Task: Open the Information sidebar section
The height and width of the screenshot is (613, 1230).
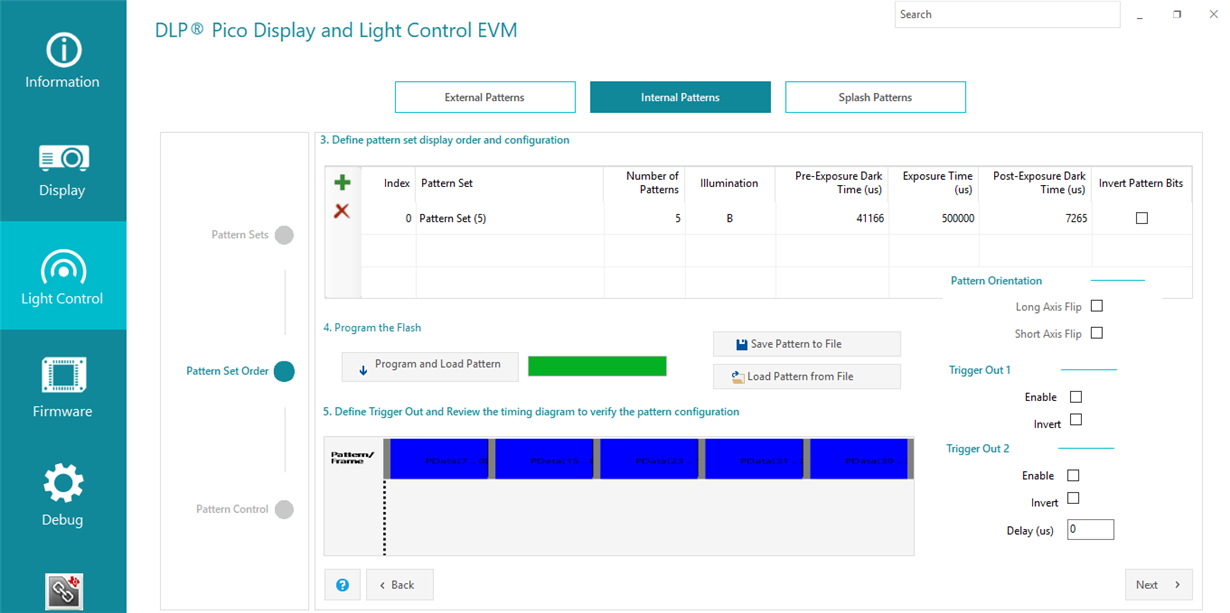Action: 63,60
